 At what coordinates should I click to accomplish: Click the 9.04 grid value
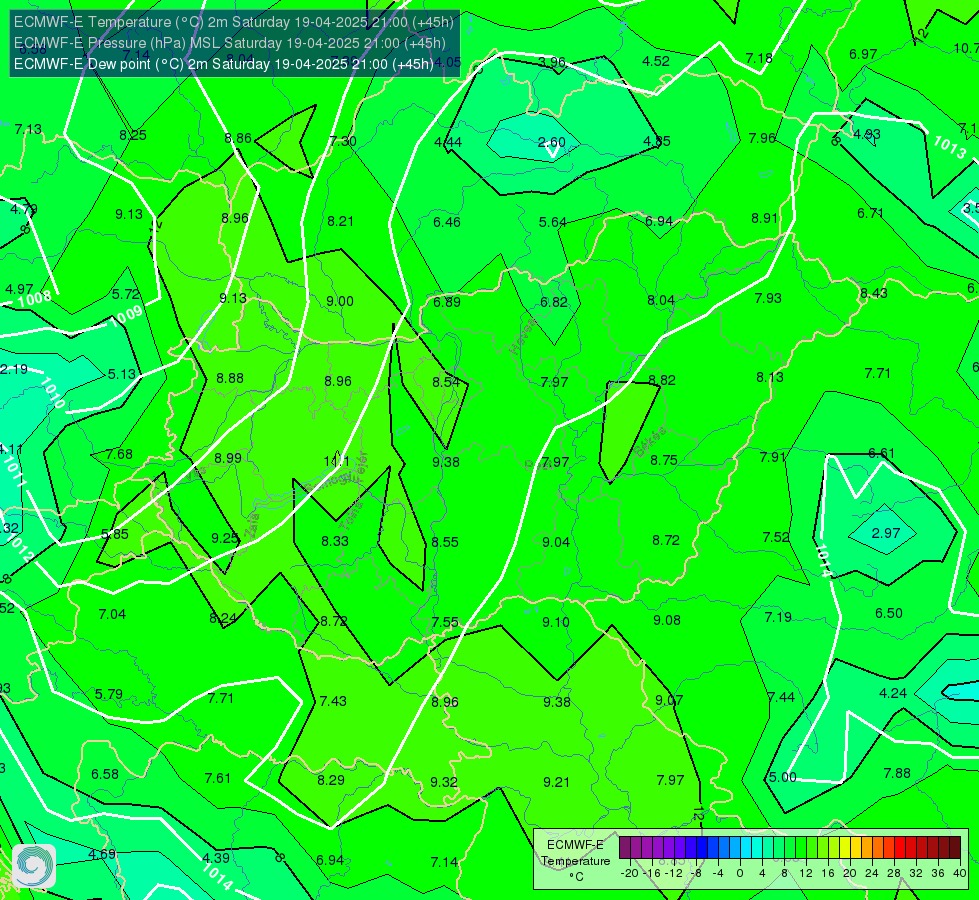click(556, 541)
